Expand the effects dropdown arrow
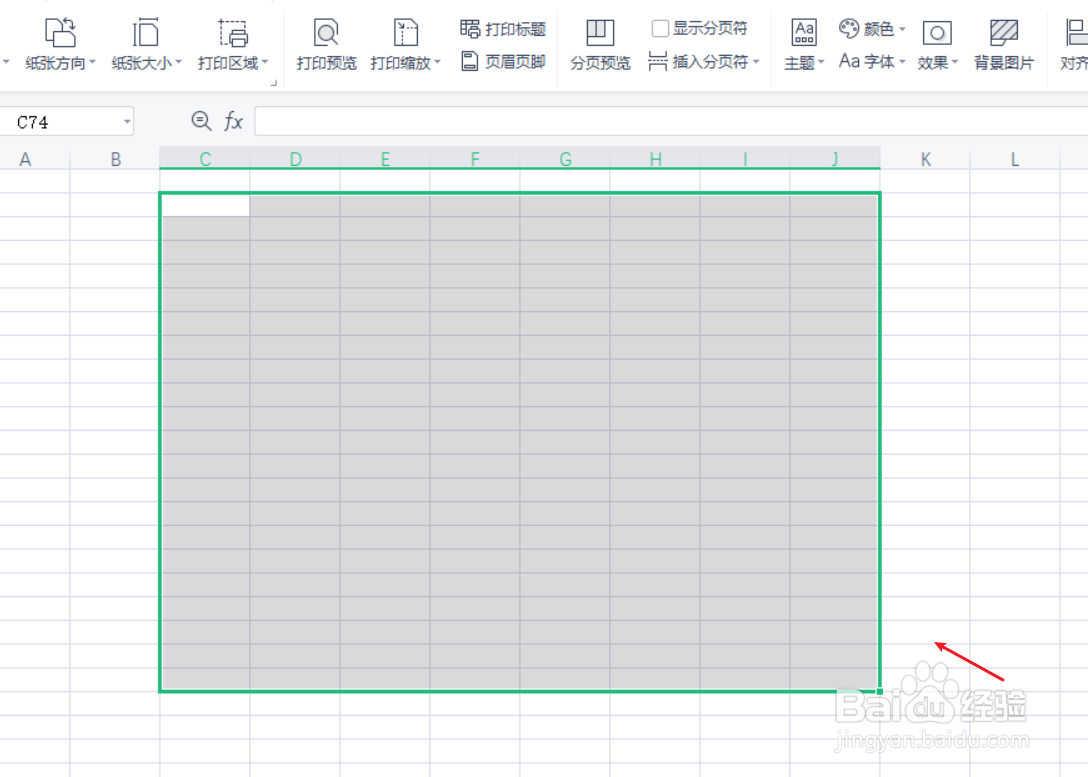Viewport: 1088px width, 777px height. coord(955,62)
